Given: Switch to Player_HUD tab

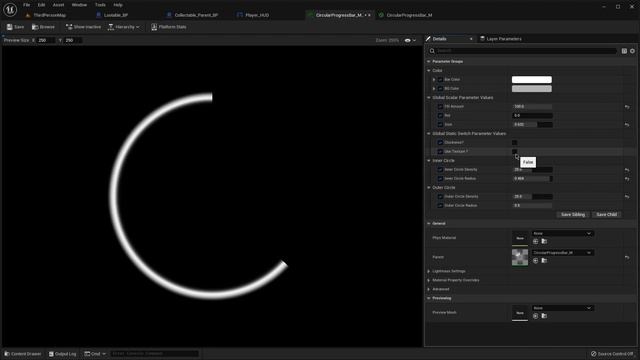Looking at the screenshot, I should click(x=253, y=15).
